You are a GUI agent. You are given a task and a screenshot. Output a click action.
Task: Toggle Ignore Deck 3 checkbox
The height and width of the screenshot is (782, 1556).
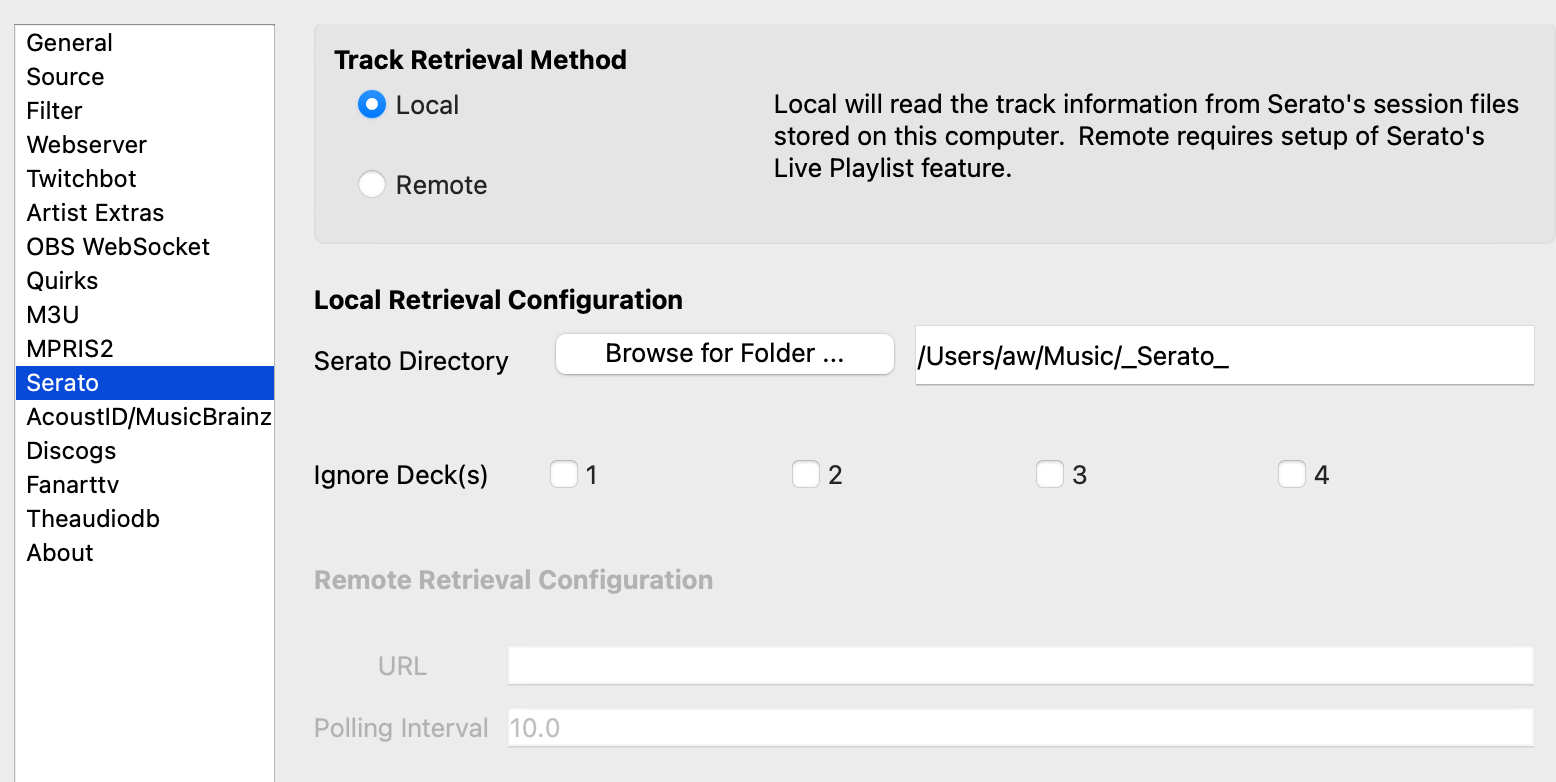1049,474
